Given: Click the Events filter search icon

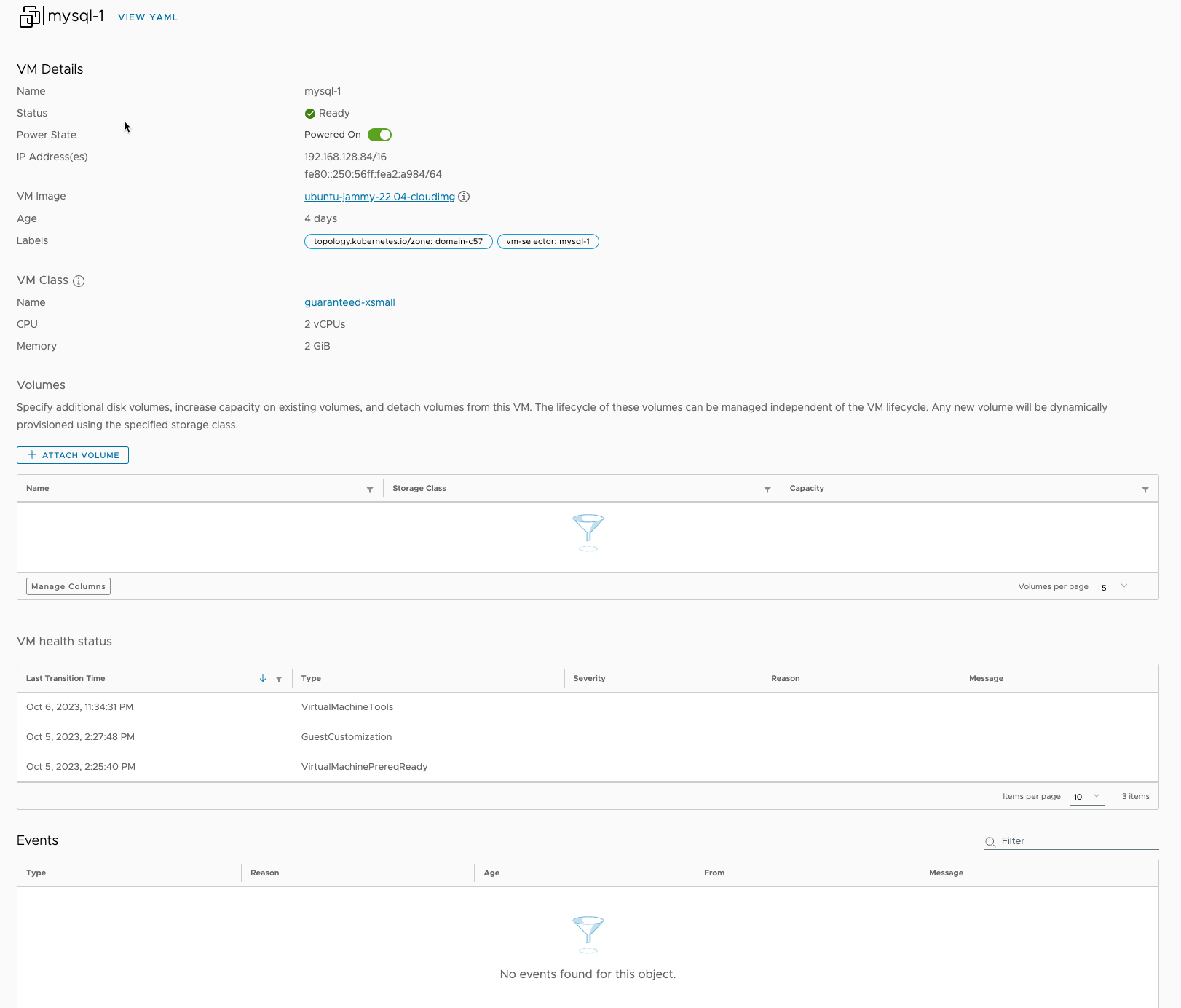Looking at the screenshot, I should tap(990, 842).
